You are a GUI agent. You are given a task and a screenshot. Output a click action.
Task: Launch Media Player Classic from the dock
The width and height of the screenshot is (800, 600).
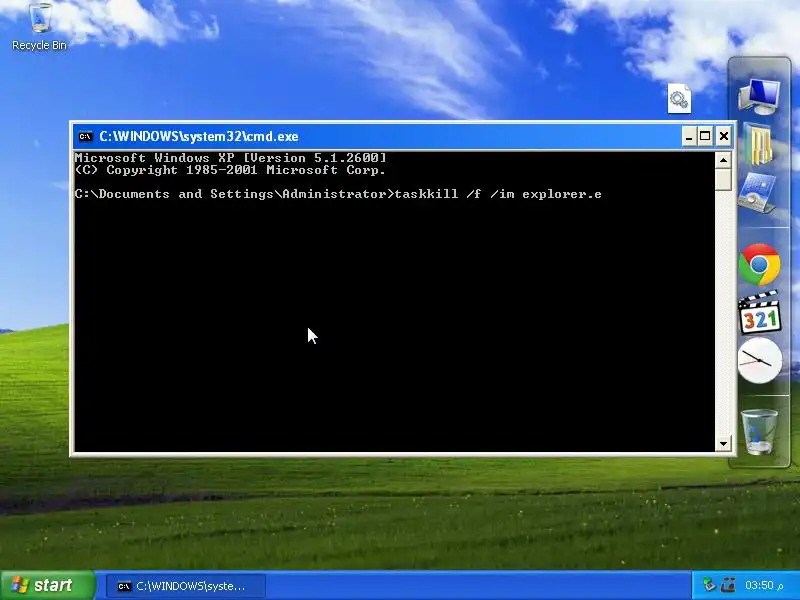(x=760, y=312)
